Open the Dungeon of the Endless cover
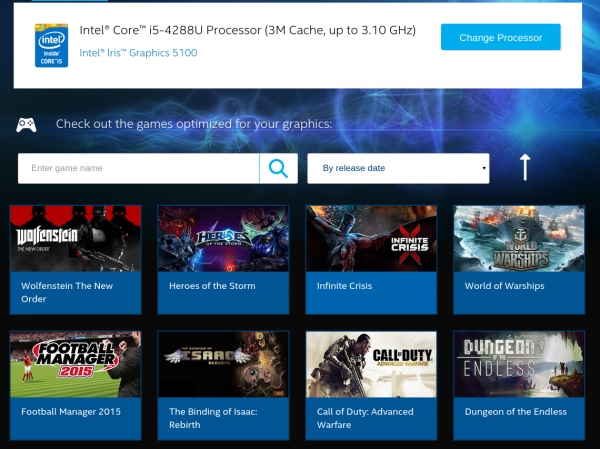The image size is (600, 449). tap(519, 364)
